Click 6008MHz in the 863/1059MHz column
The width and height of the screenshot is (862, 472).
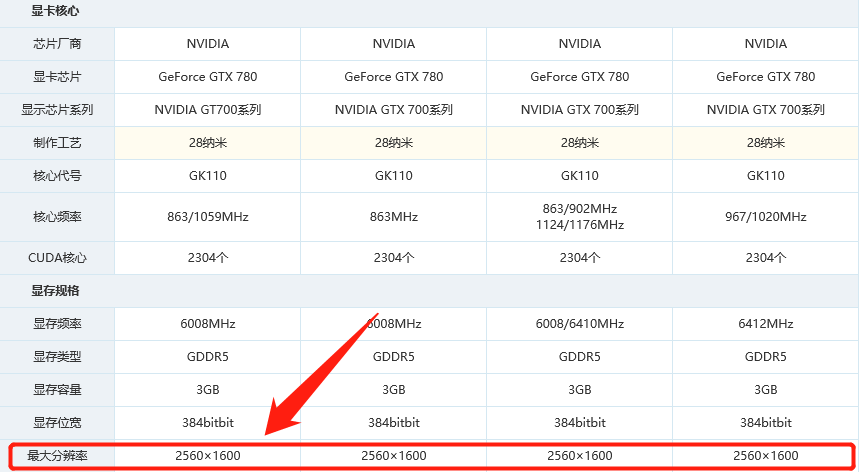click(x=208, y=324)
